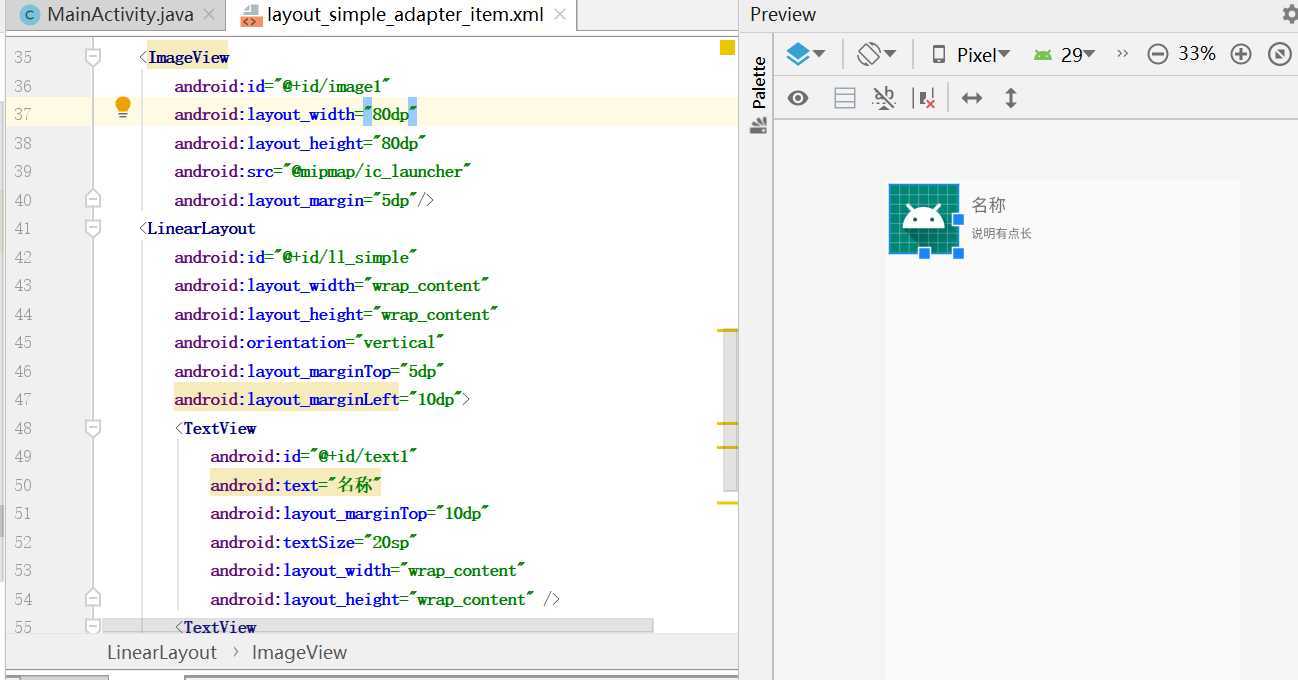
Task: Click the vertical expand arrow icon
Action: click(x=1011, y=98)
